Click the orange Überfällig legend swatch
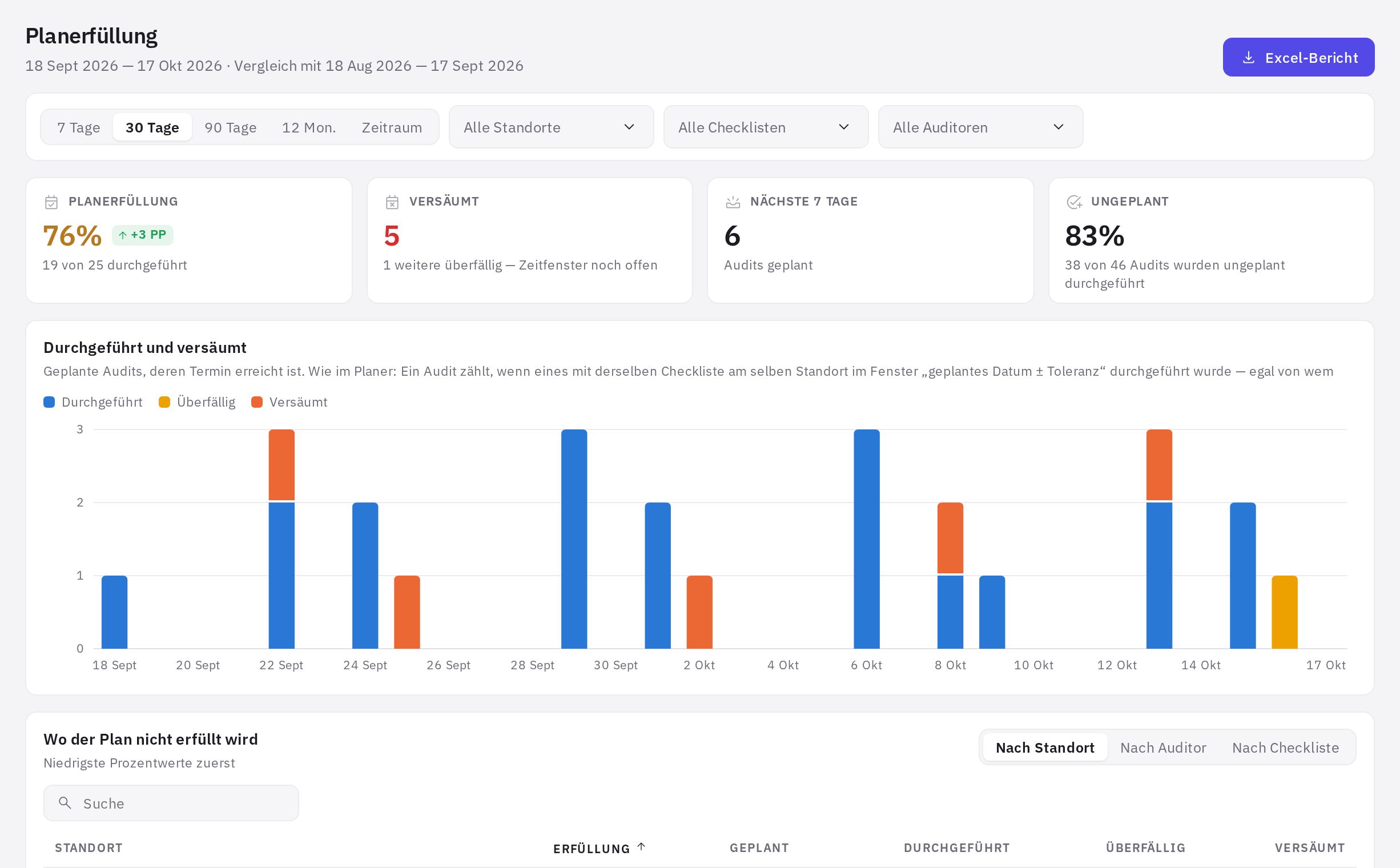The image size is (1400, 868). tap(164, 402)
